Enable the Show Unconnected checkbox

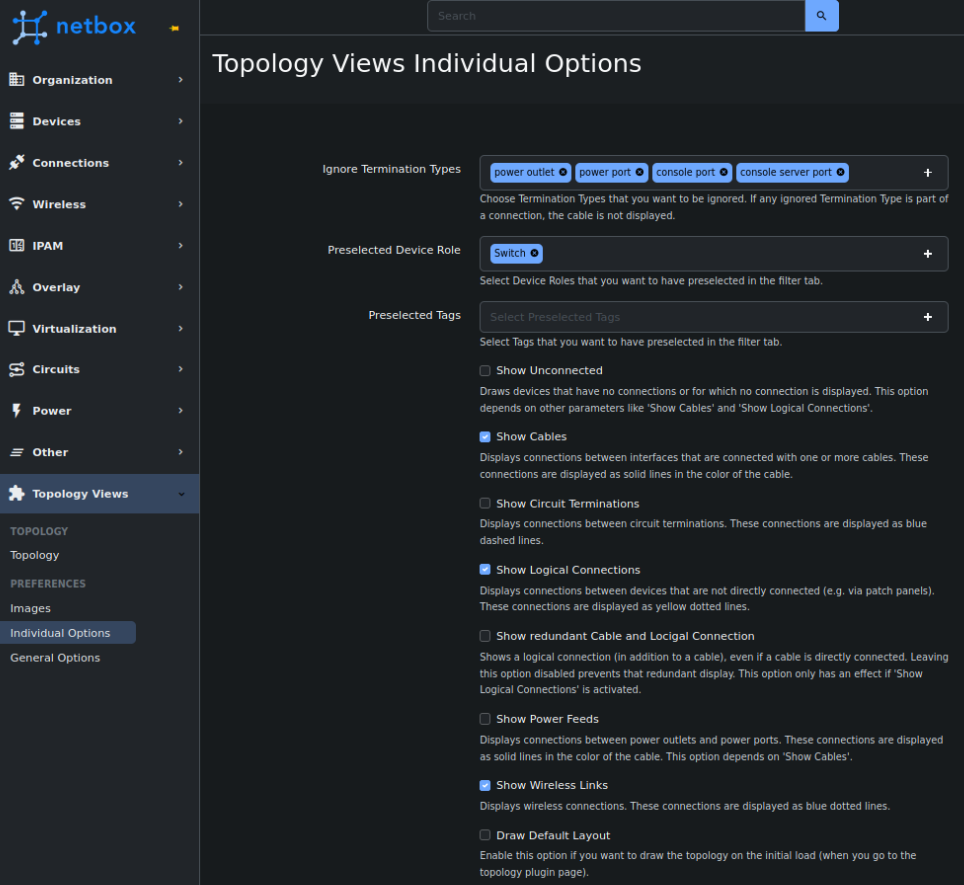tap(485, 370)
